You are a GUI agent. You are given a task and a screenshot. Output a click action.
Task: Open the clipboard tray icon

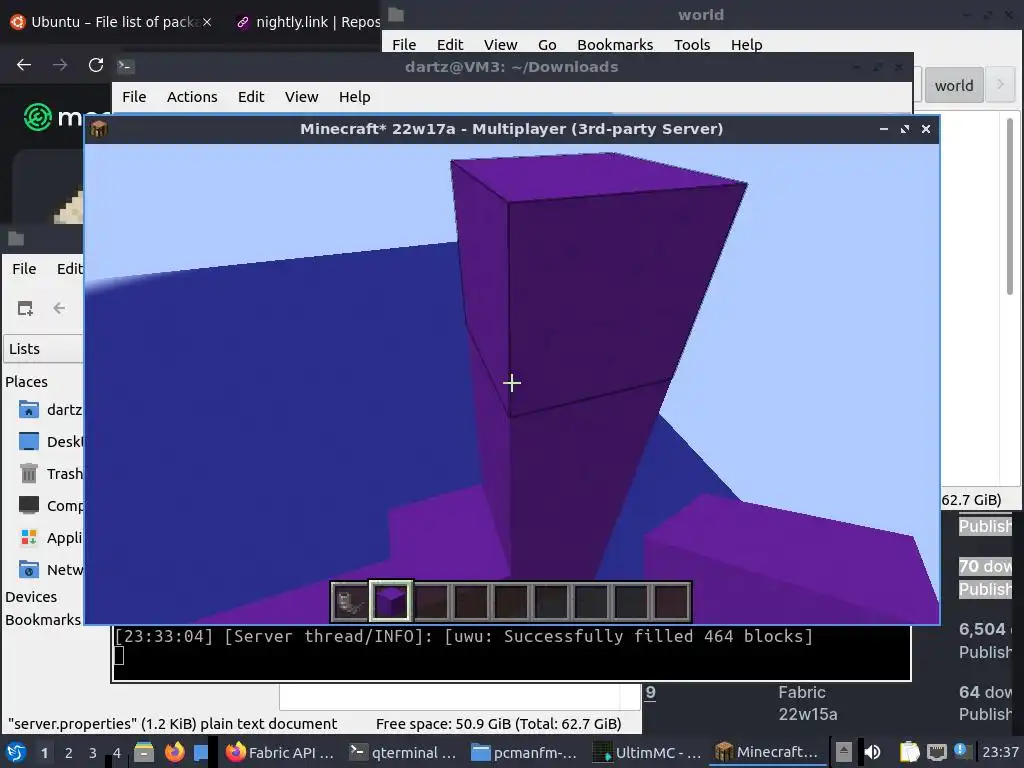coord(909,752)
